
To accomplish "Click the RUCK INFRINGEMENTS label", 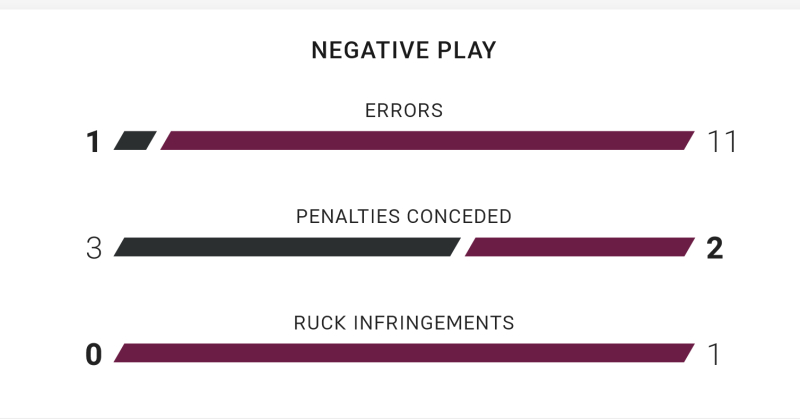I will pyautogui.click(x=404, y=323).
